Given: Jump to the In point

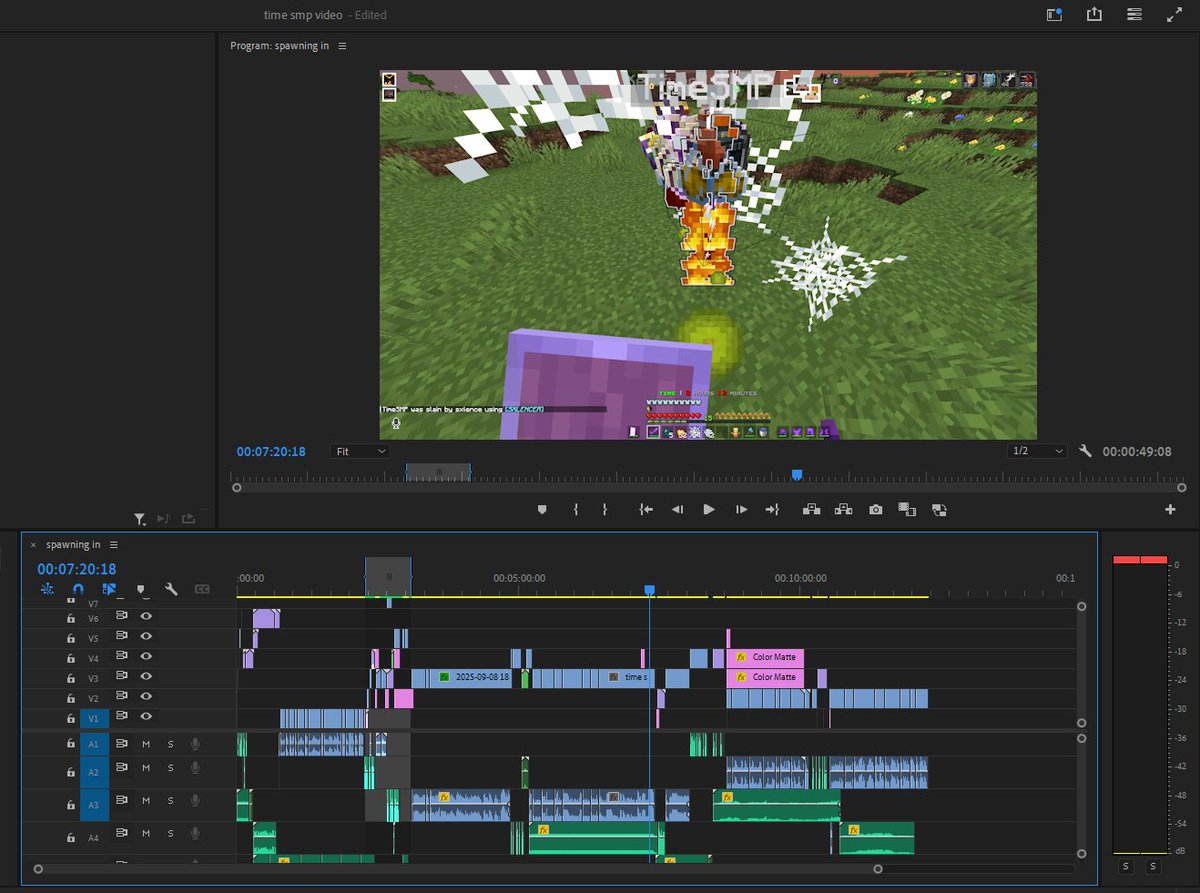Looking at the screenshot, I should 646,509.
